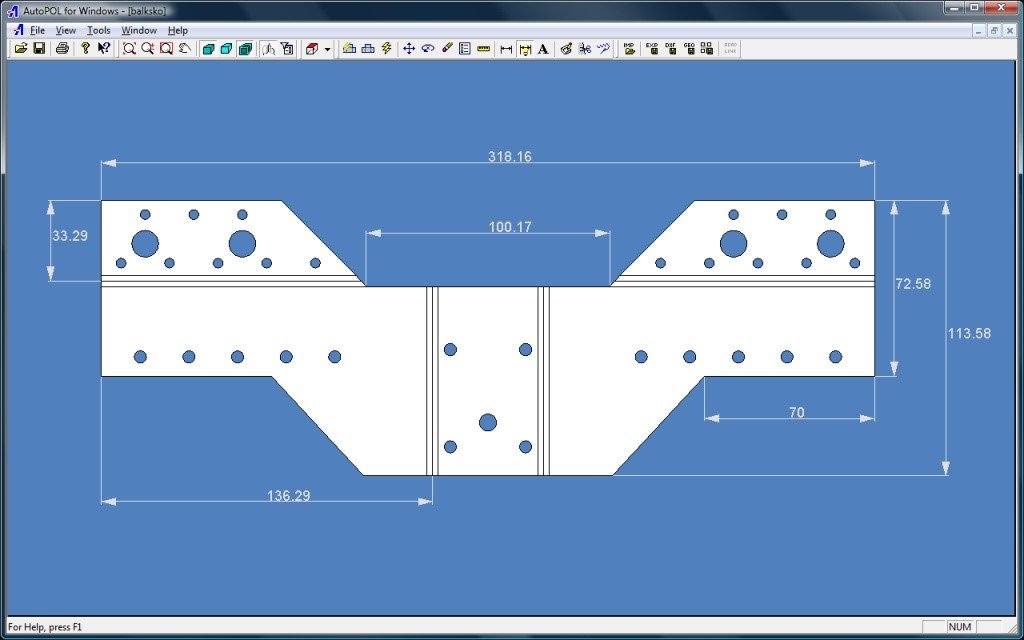Image resolution: width=1024 pixels, height=640 pixels.
Task: Select the text tool letter A
Action: point(543,48)
